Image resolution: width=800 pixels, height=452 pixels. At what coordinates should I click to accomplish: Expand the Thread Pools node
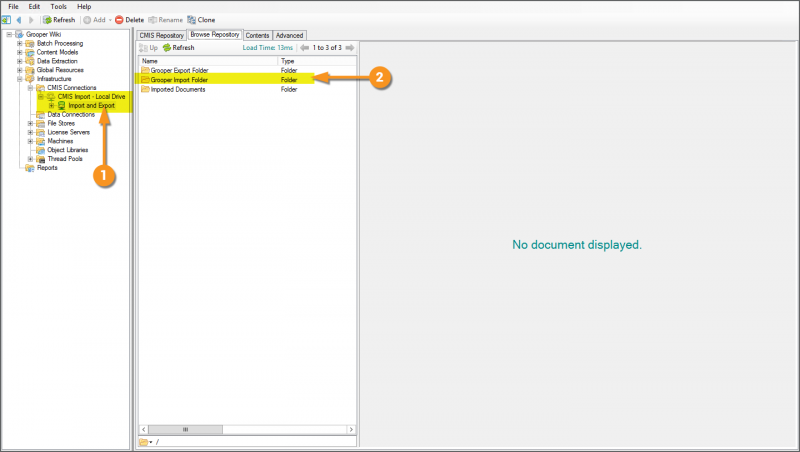(x=31, y=159)
